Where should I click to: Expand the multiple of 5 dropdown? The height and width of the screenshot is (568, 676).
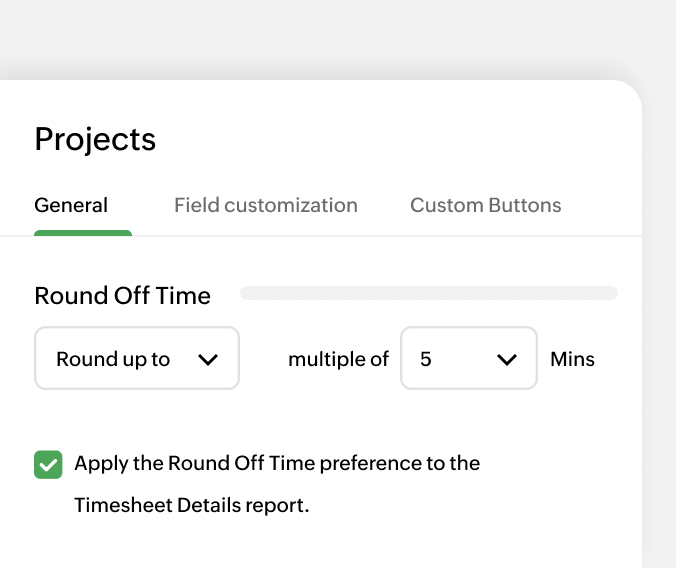tap(468, 358)
